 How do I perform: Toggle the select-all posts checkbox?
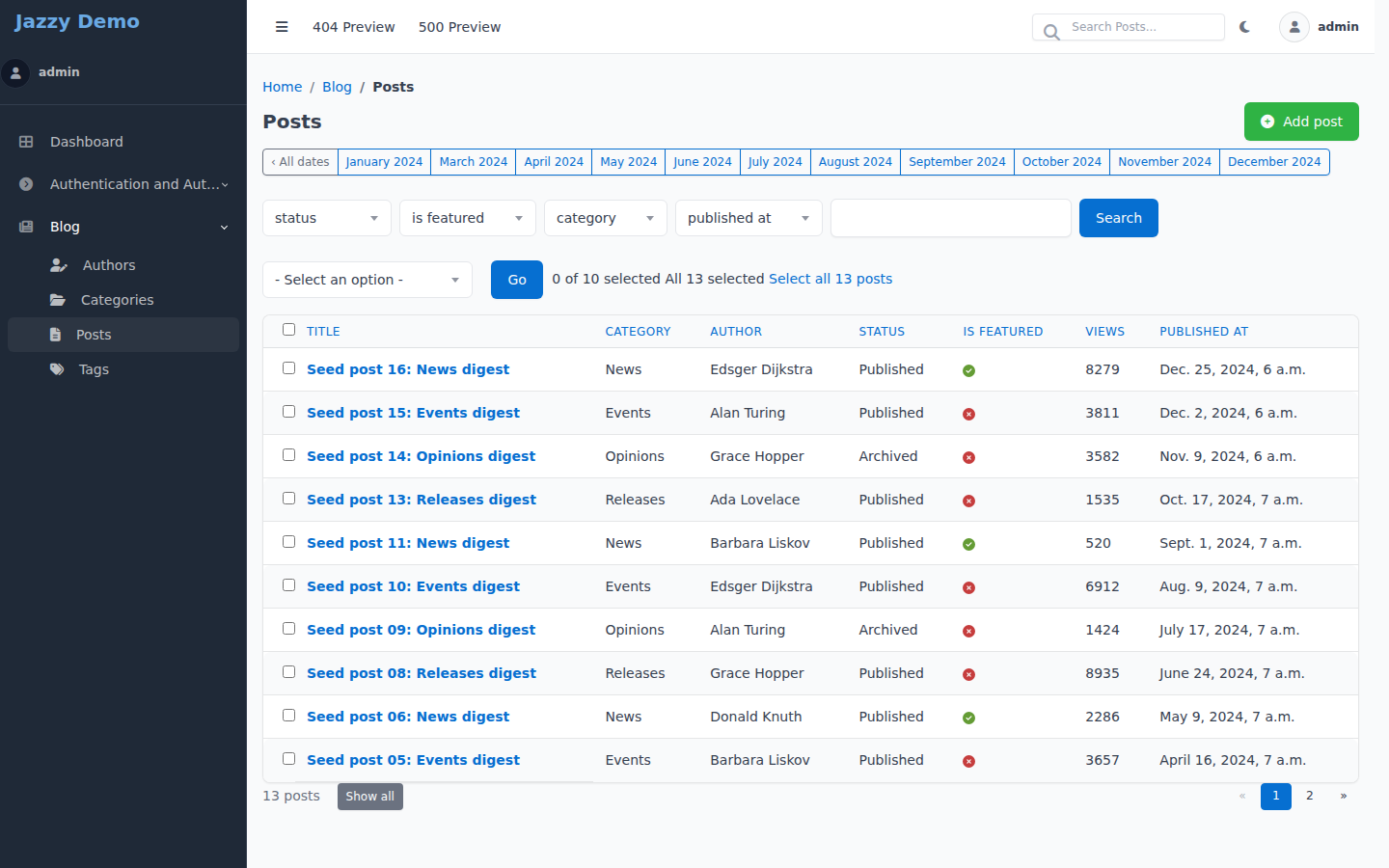(x=288, y=330)
